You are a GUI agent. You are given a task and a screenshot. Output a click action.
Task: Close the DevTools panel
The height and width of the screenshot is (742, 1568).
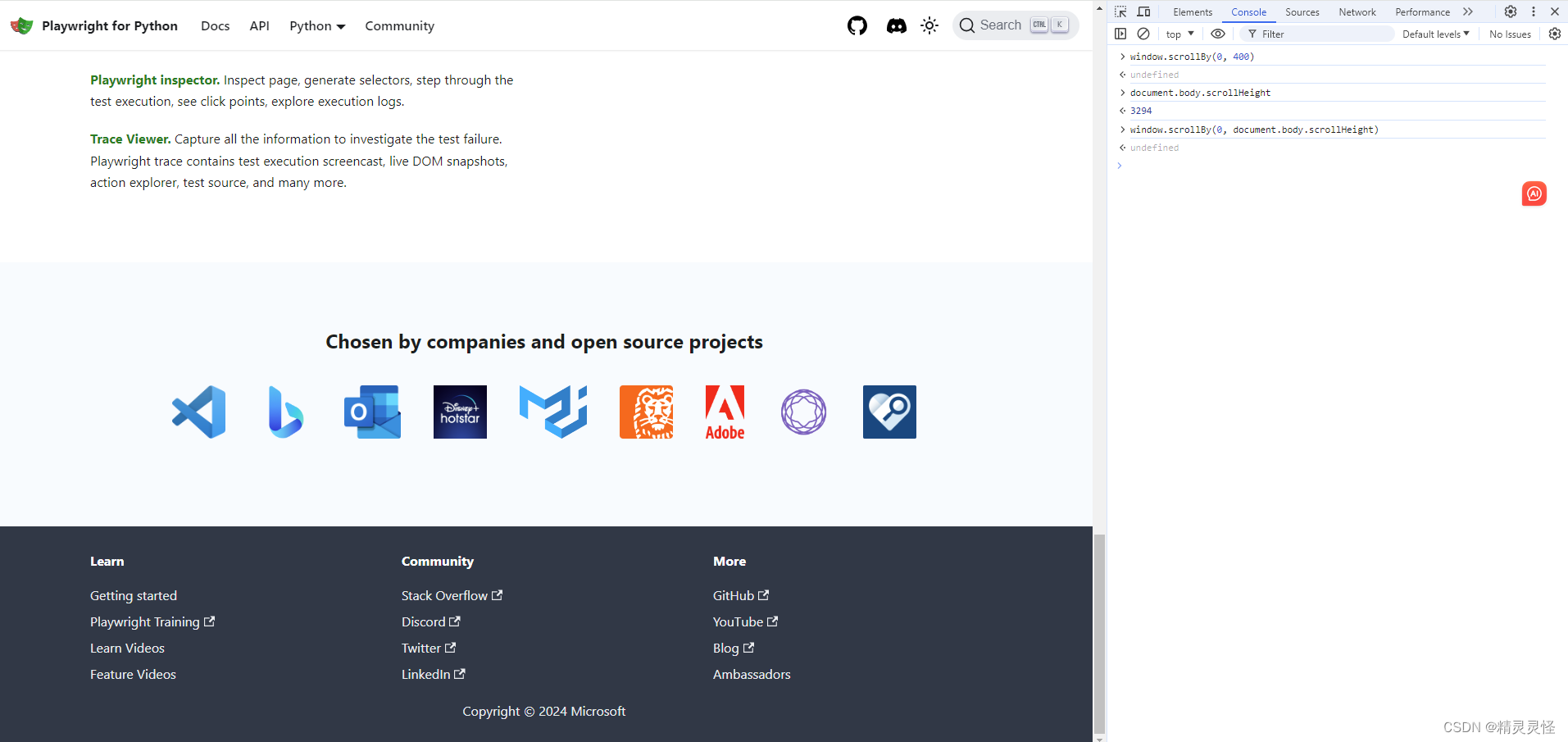[x=1555, y=11]
